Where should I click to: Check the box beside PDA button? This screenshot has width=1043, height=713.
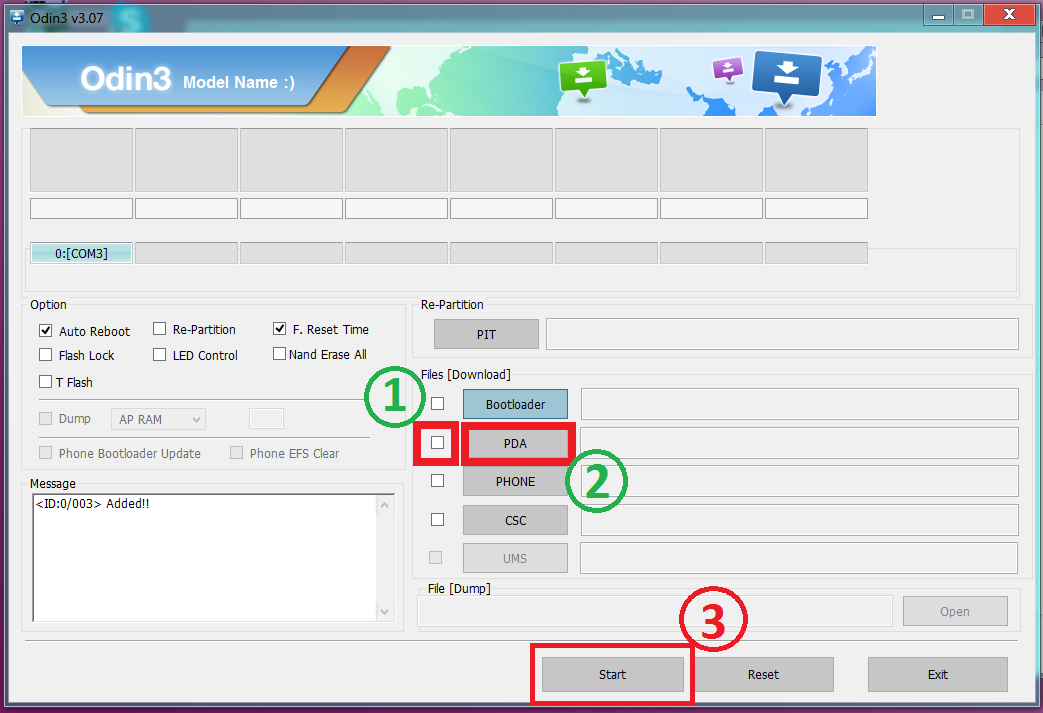(438, 442)
